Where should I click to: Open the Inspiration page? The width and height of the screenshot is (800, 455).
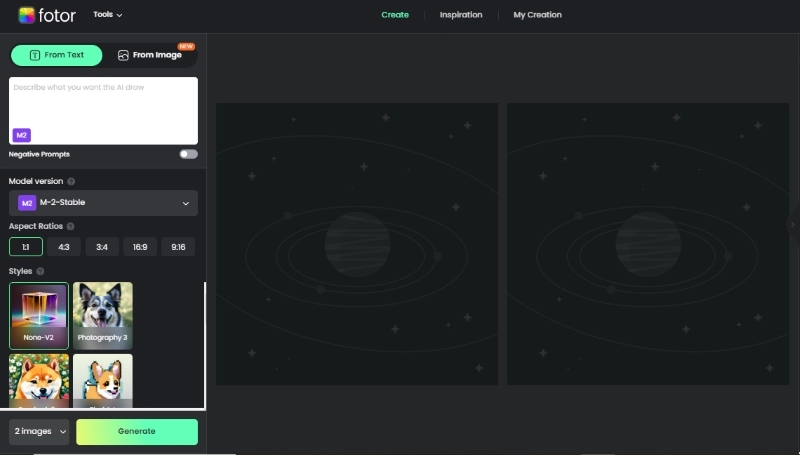click(x=461, y=15)
